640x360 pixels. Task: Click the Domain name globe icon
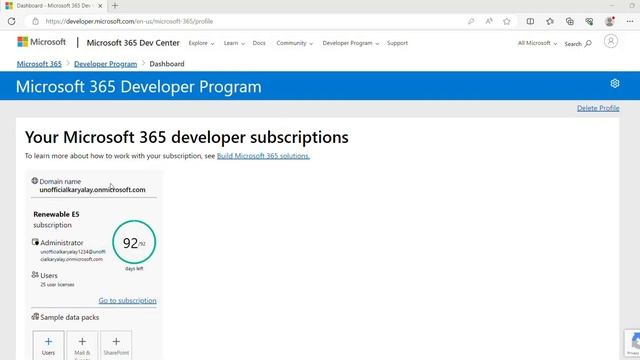[35, 181]
